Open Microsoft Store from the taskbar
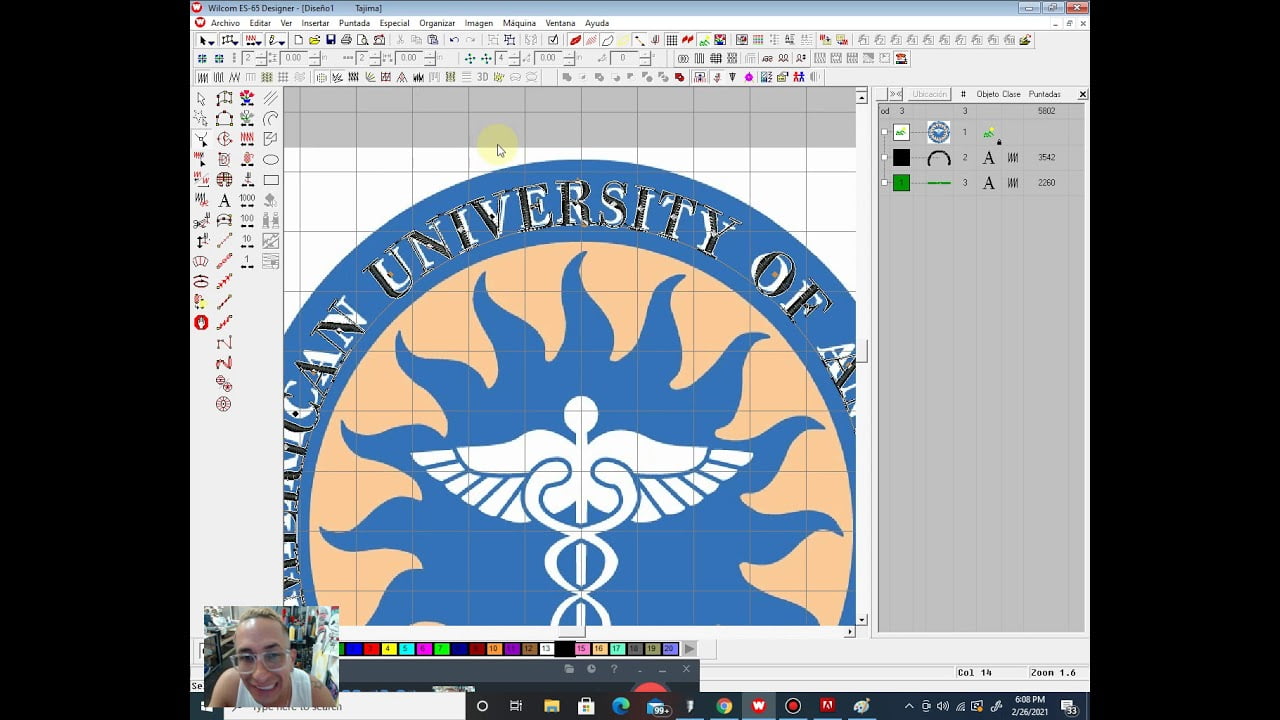1280x720 pixels. click(x=586, y=706)
